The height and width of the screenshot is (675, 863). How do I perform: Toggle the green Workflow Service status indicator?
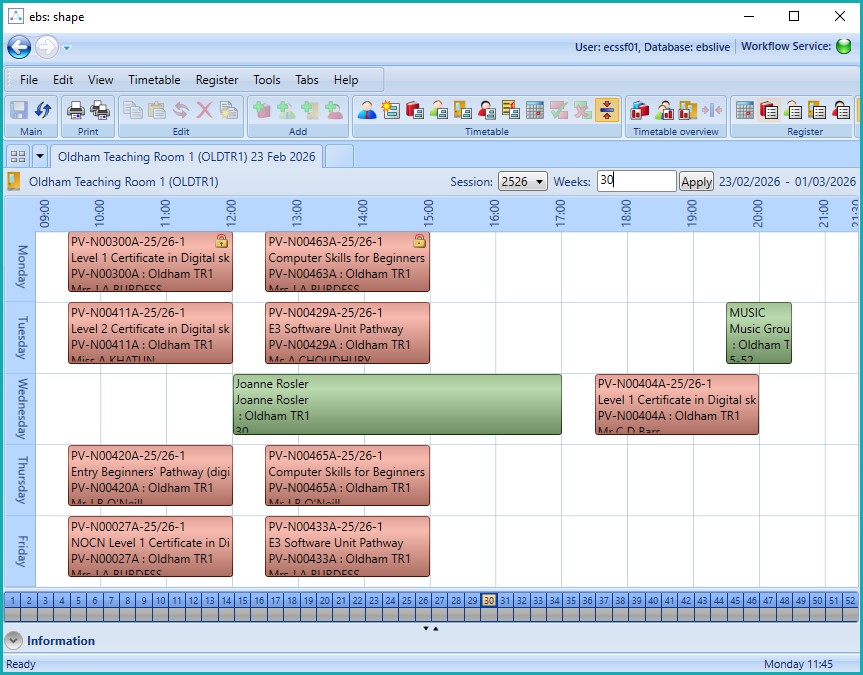point(844,47)
